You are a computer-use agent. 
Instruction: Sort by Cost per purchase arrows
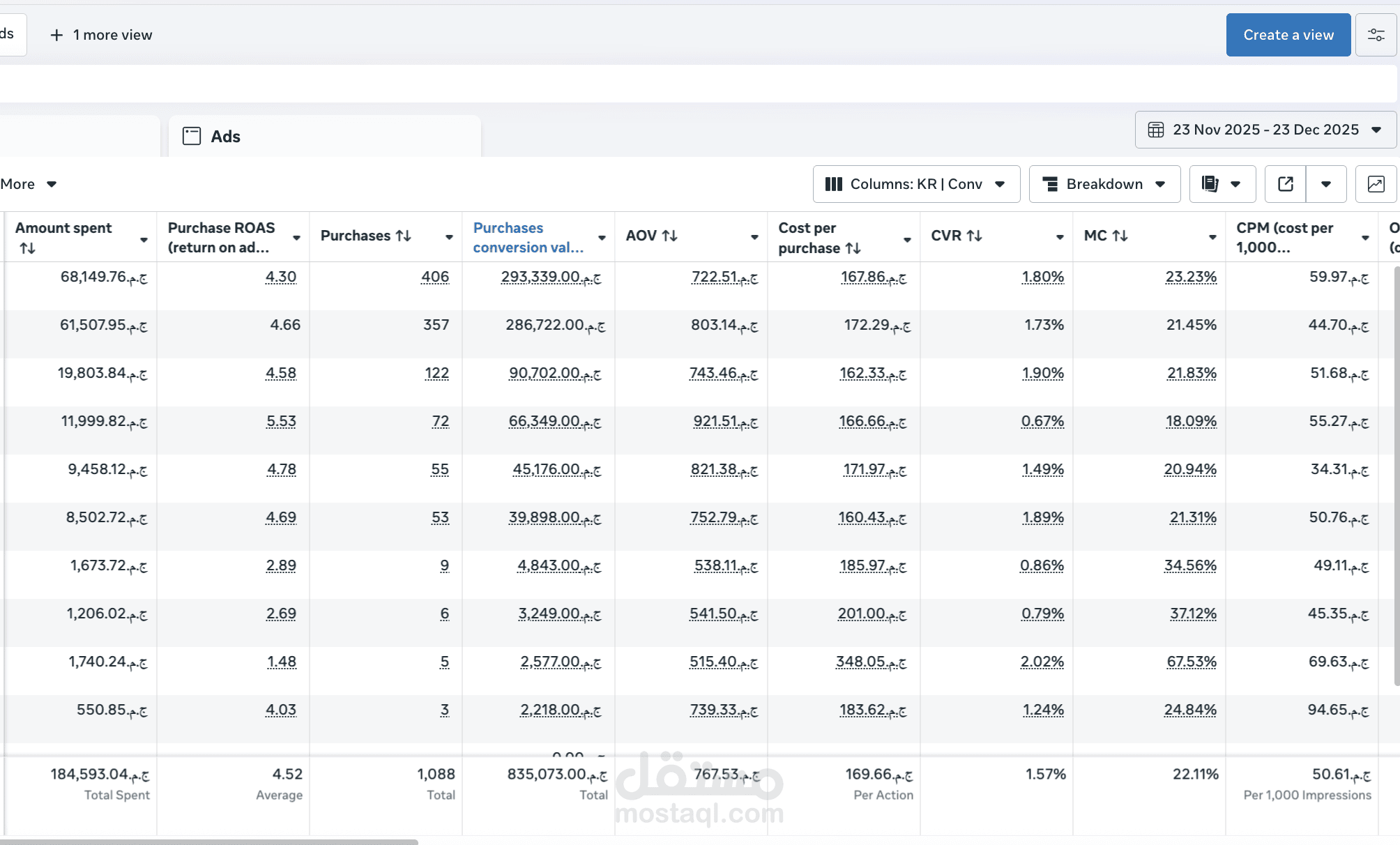tap(853, 248)
